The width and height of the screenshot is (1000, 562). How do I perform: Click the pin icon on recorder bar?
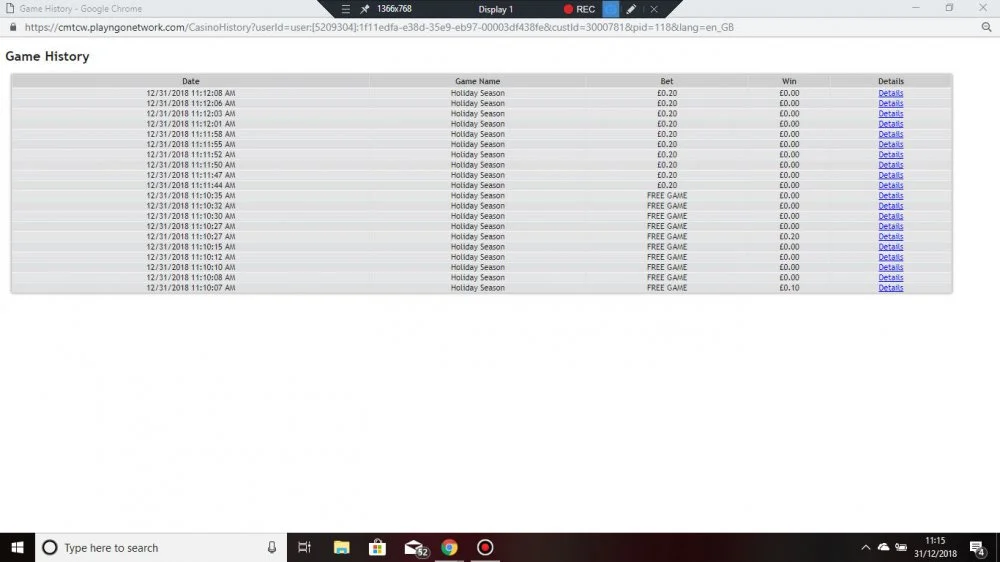365,9
